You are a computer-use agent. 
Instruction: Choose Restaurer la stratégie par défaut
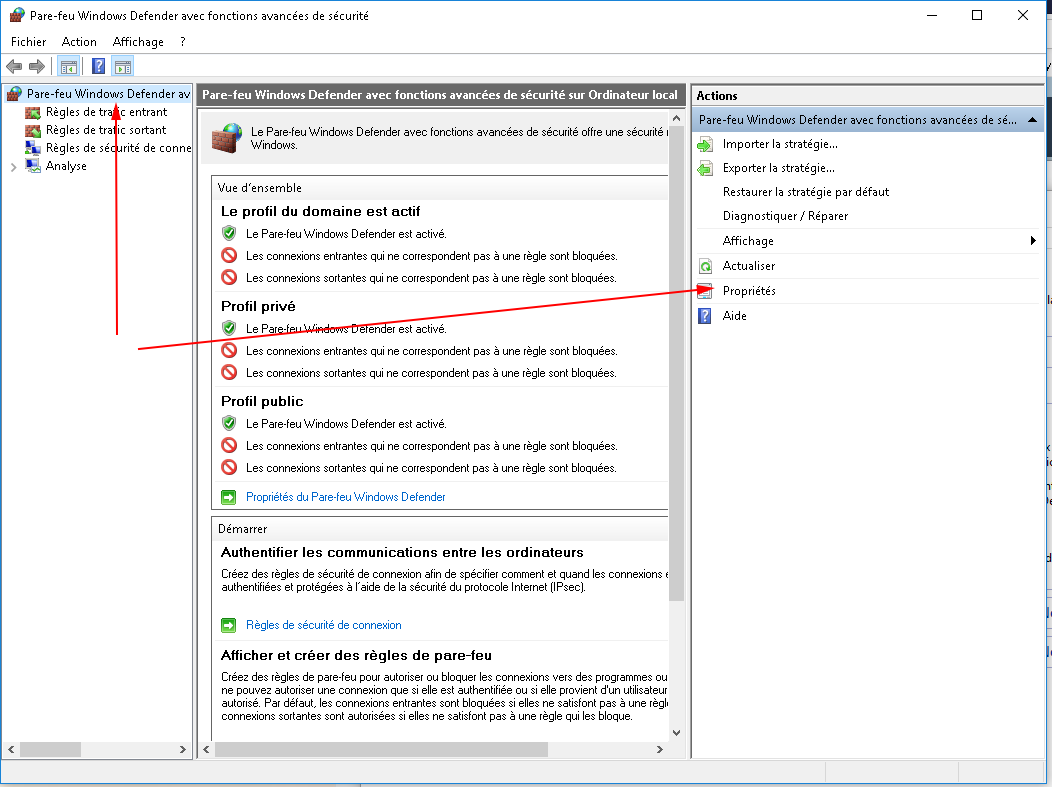[806, 192]
